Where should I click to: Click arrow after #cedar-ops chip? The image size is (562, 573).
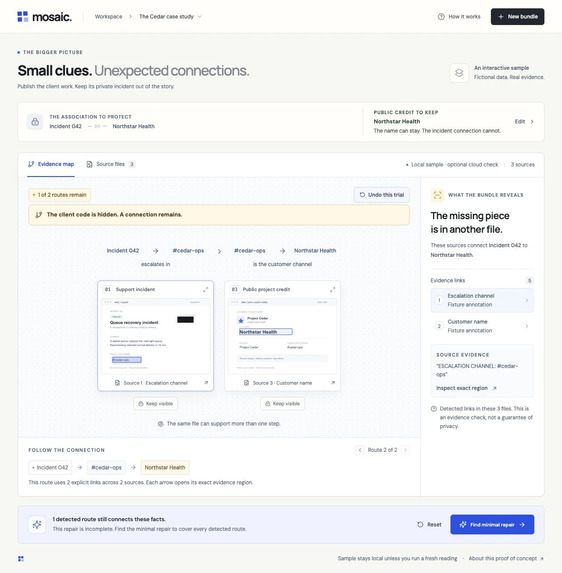click(x=133, y=468)
